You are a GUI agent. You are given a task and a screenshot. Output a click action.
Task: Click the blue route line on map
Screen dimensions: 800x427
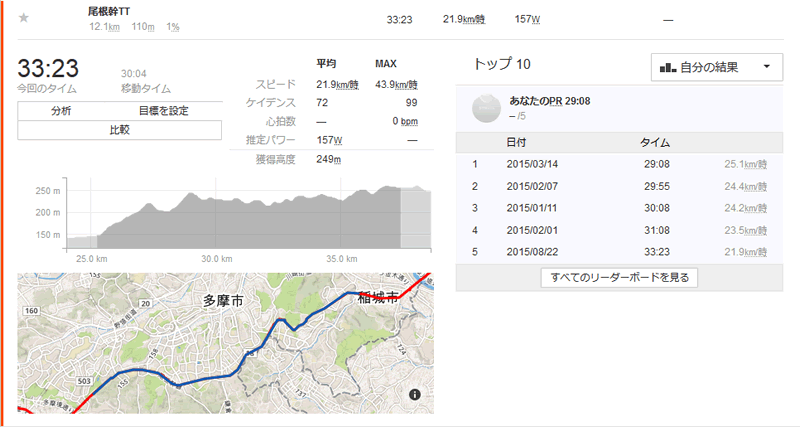204,380
